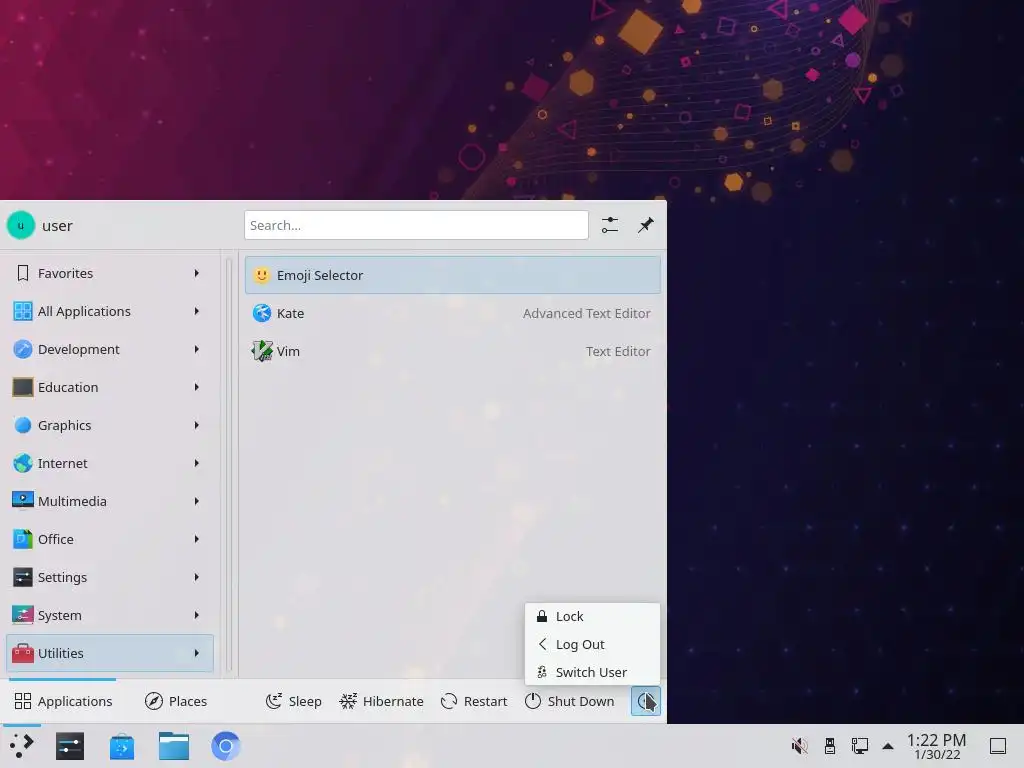Image resolution: width=1024 pixels, height=768 pixels.
Task: Click the Multimedia category icon
Action: coord(23,501)
